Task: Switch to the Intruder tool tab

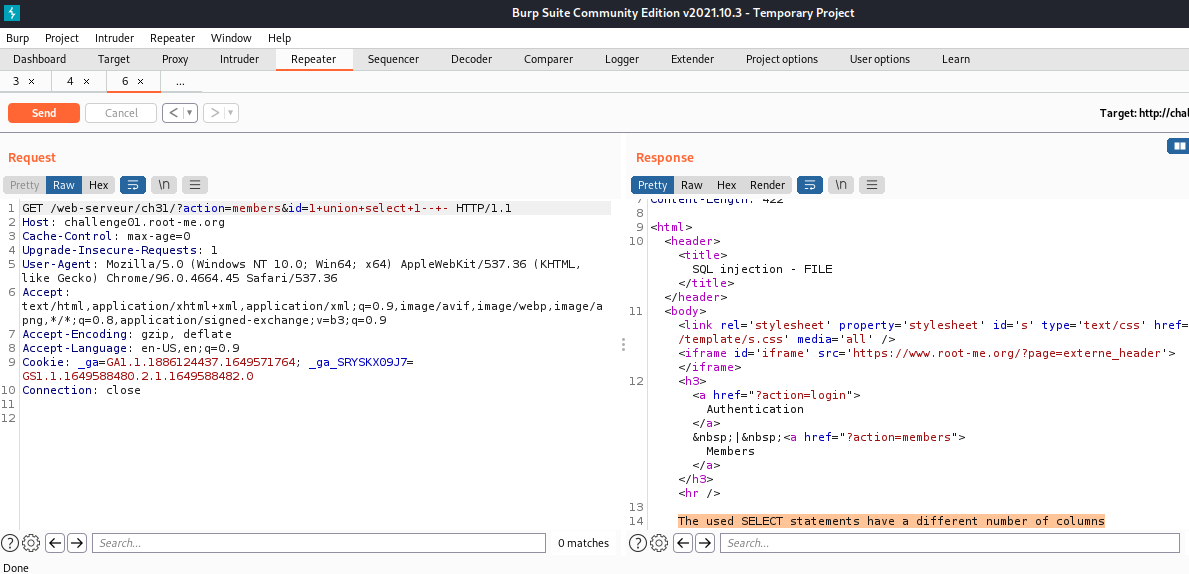Action: 240,59
